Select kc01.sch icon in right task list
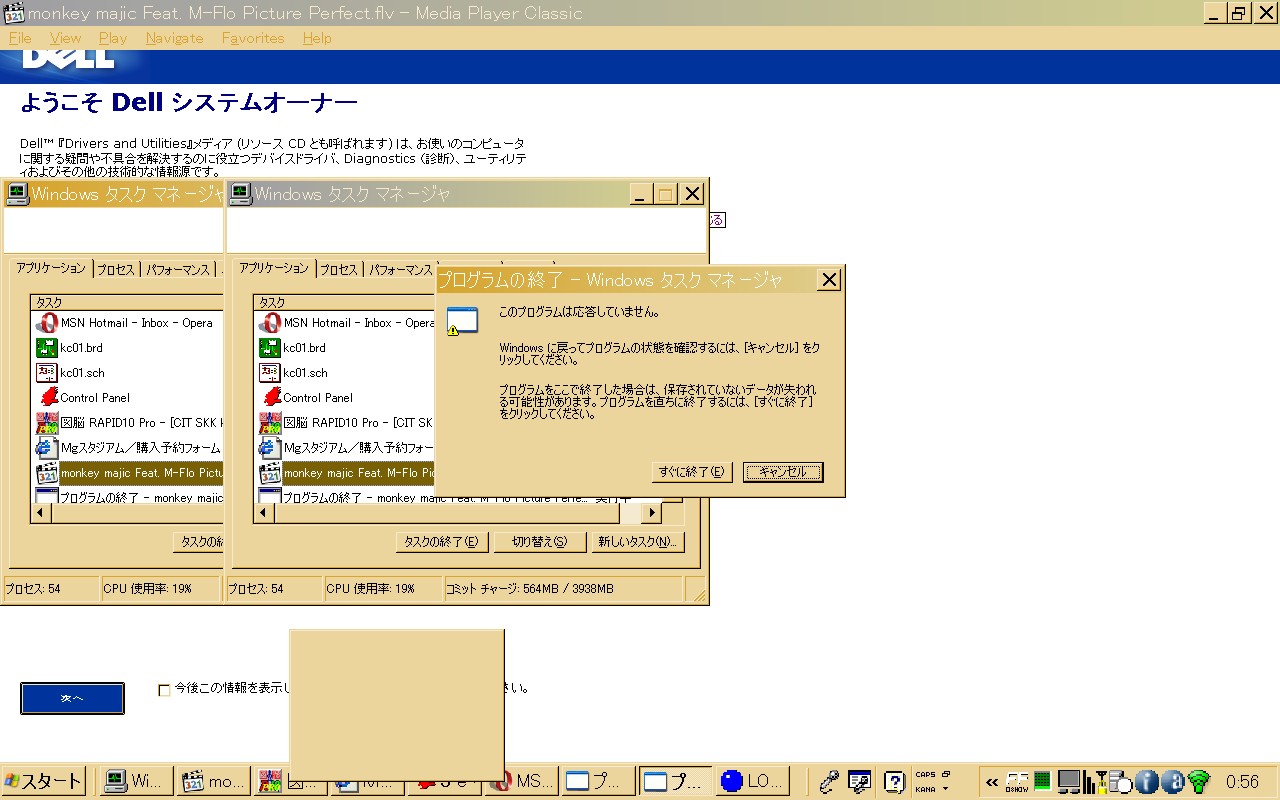Viewport: 1280px width, 800px height. click(269, 373)
